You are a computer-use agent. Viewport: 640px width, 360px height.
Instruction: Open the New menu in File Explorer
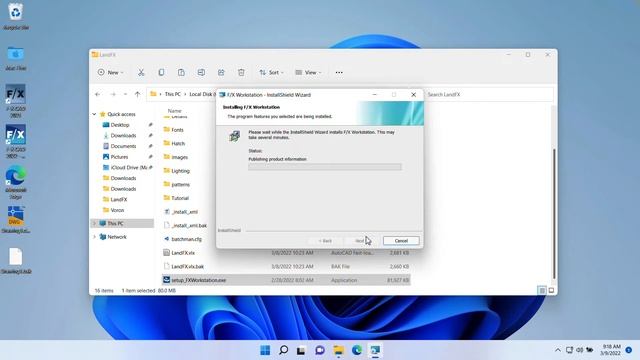(x=110, y=72)
